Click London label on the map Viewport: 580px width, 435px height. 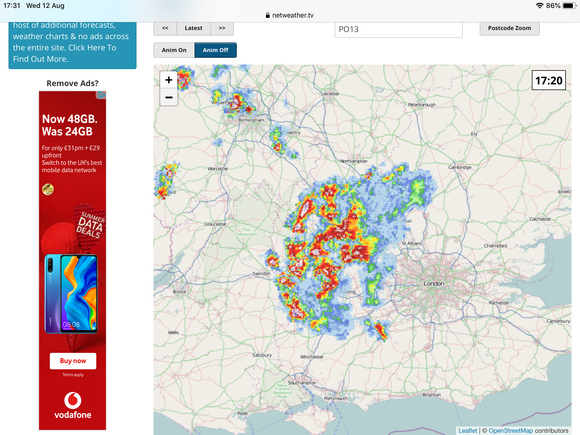434,283
